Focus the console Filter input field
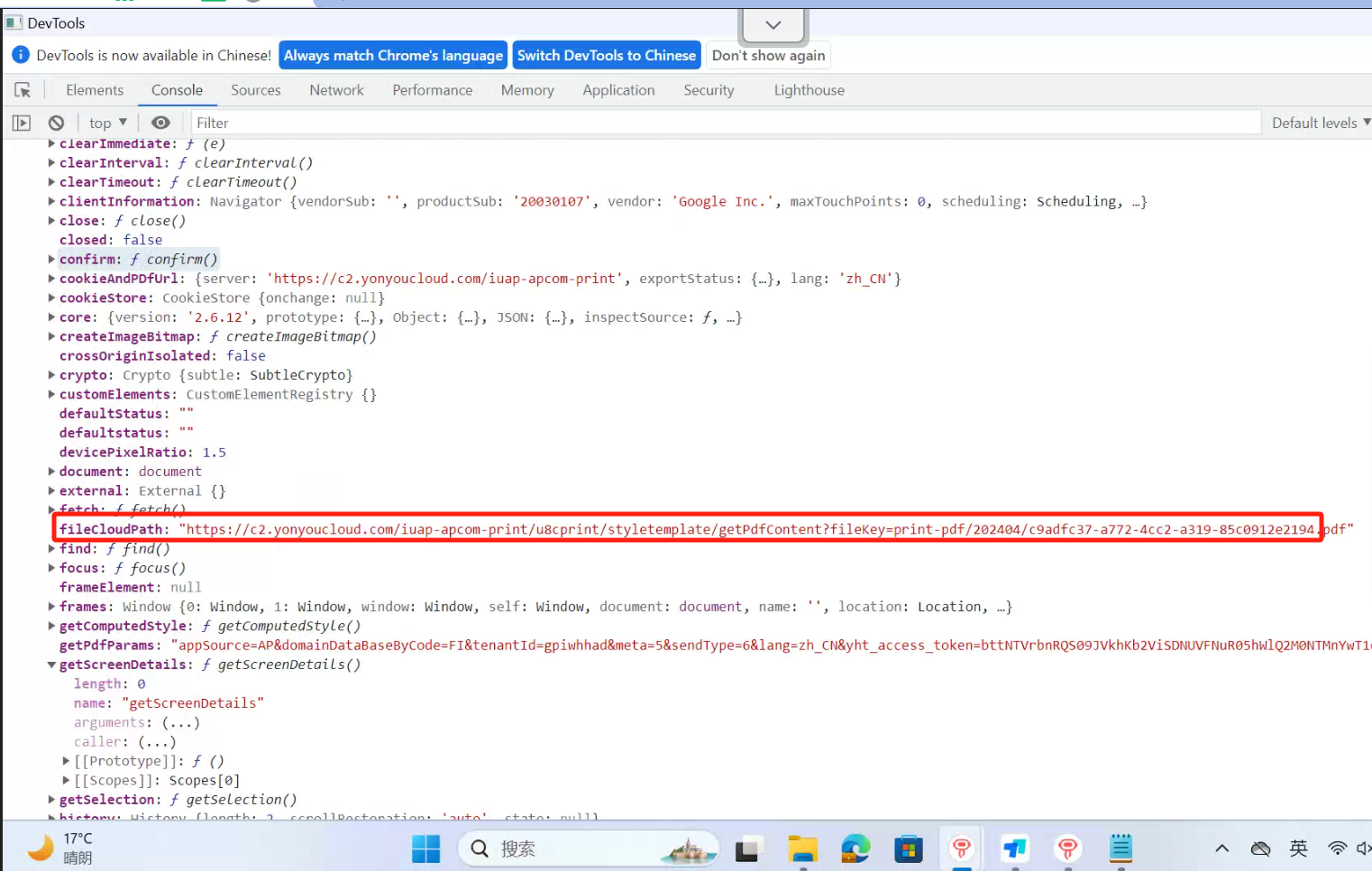 click(x=726, y=123)
